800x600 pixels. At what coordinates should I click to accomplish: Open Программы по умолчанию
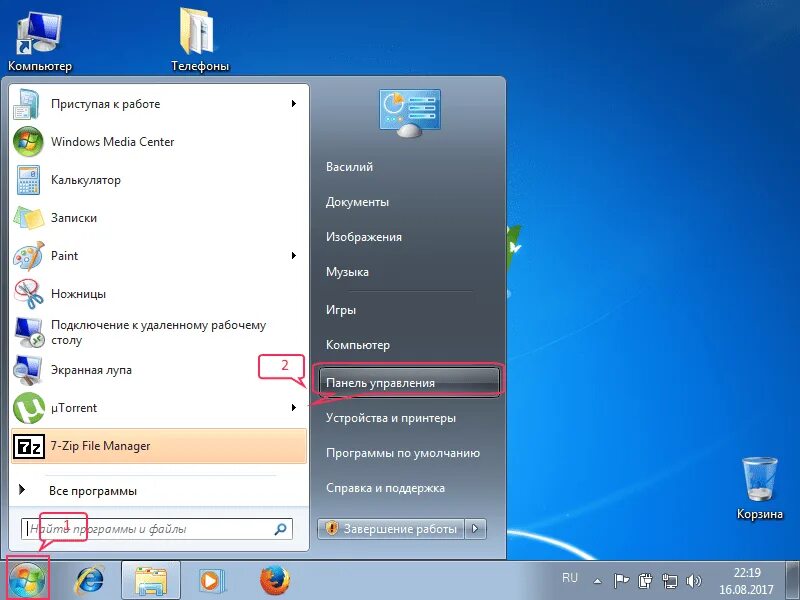403,453
